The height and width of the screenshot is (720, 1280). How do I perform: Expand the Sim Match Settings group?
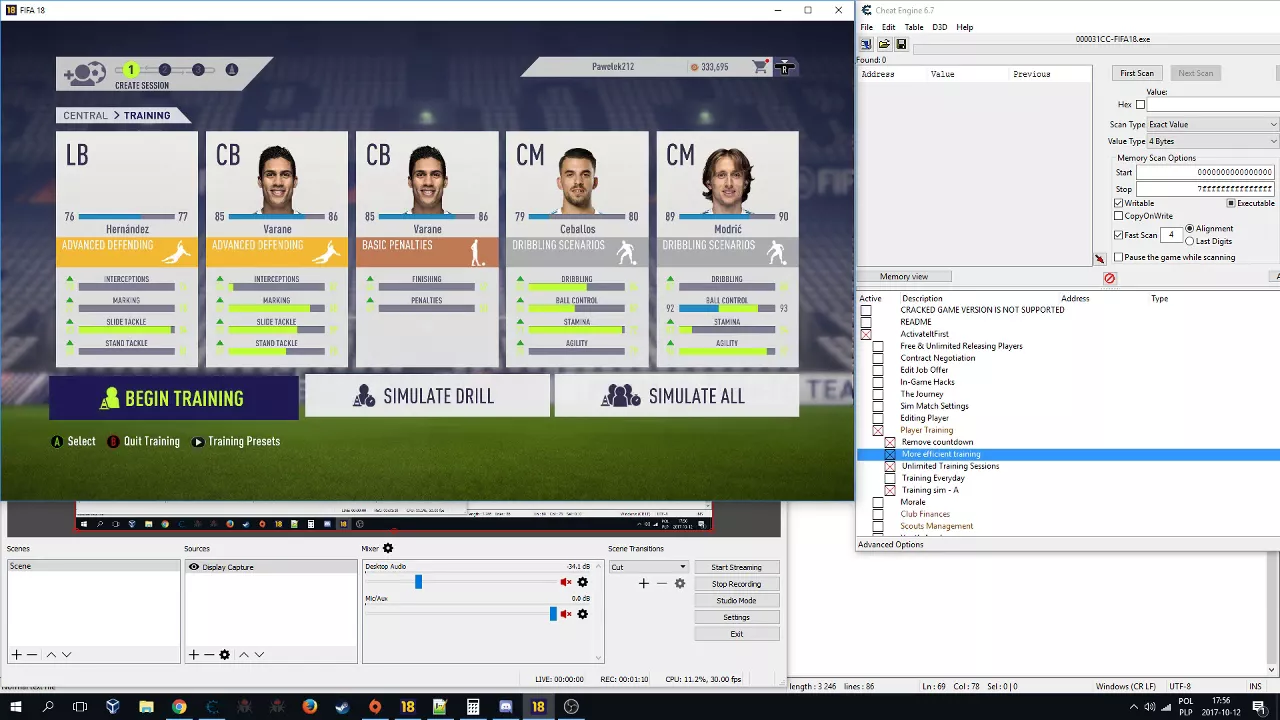point(878,406)
